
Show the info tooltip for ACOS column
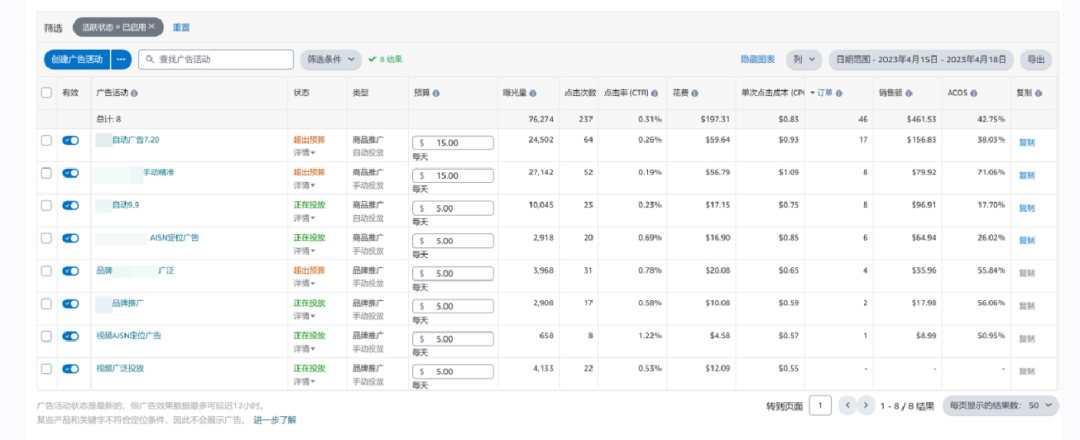975,93
